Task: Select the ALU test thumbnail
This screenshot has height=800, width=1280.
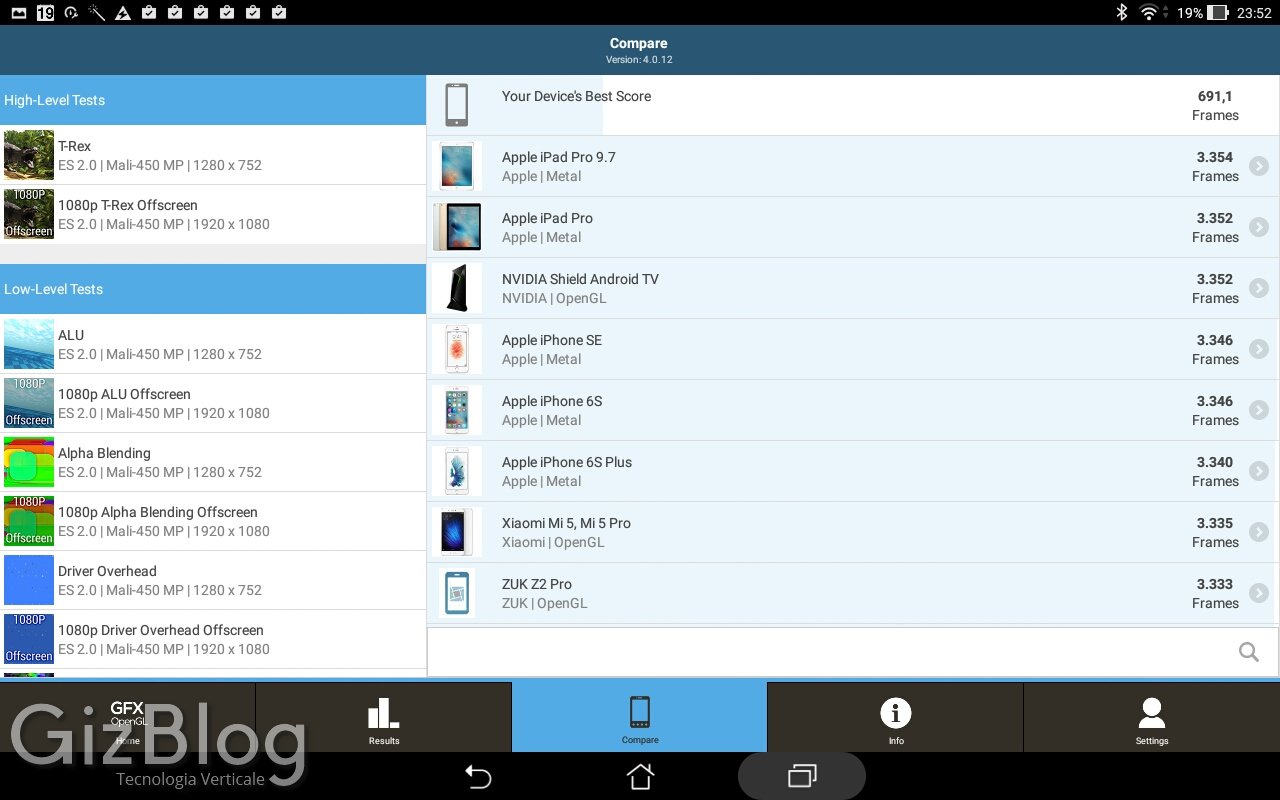Action: click(29, 344)
